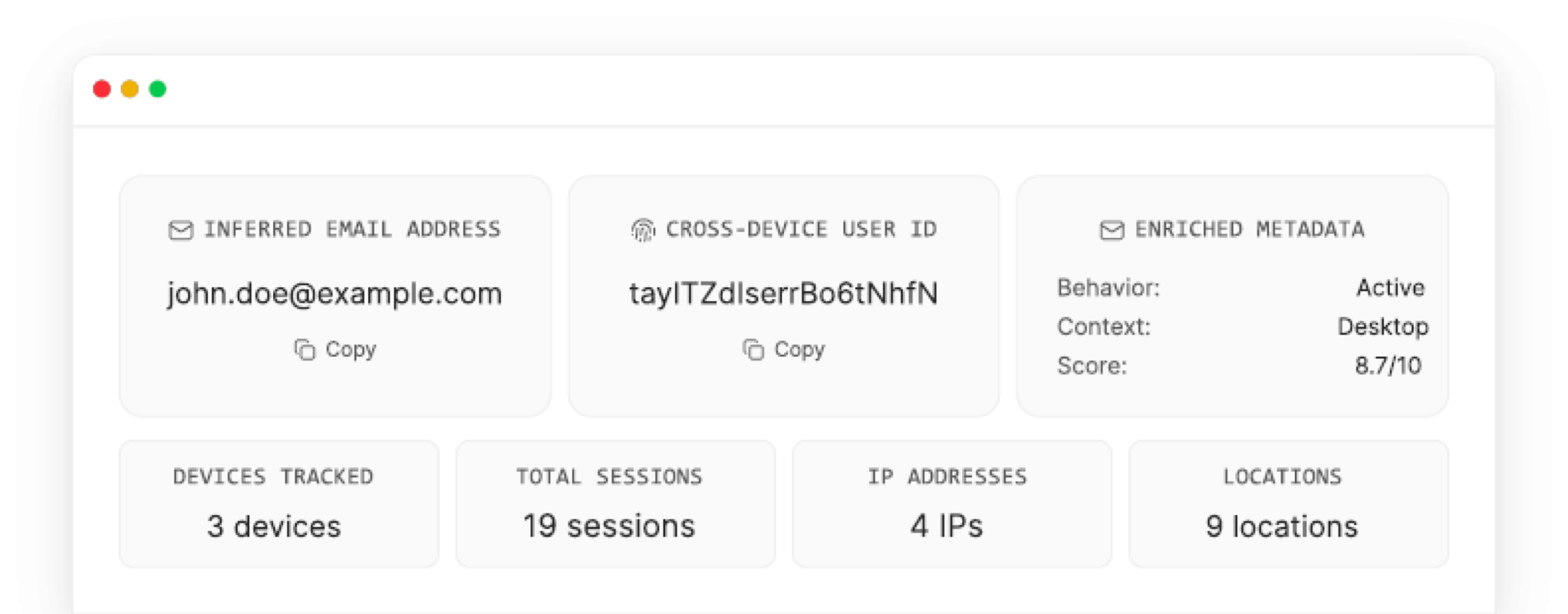Open the Devices Tracked card

point(278,504)
